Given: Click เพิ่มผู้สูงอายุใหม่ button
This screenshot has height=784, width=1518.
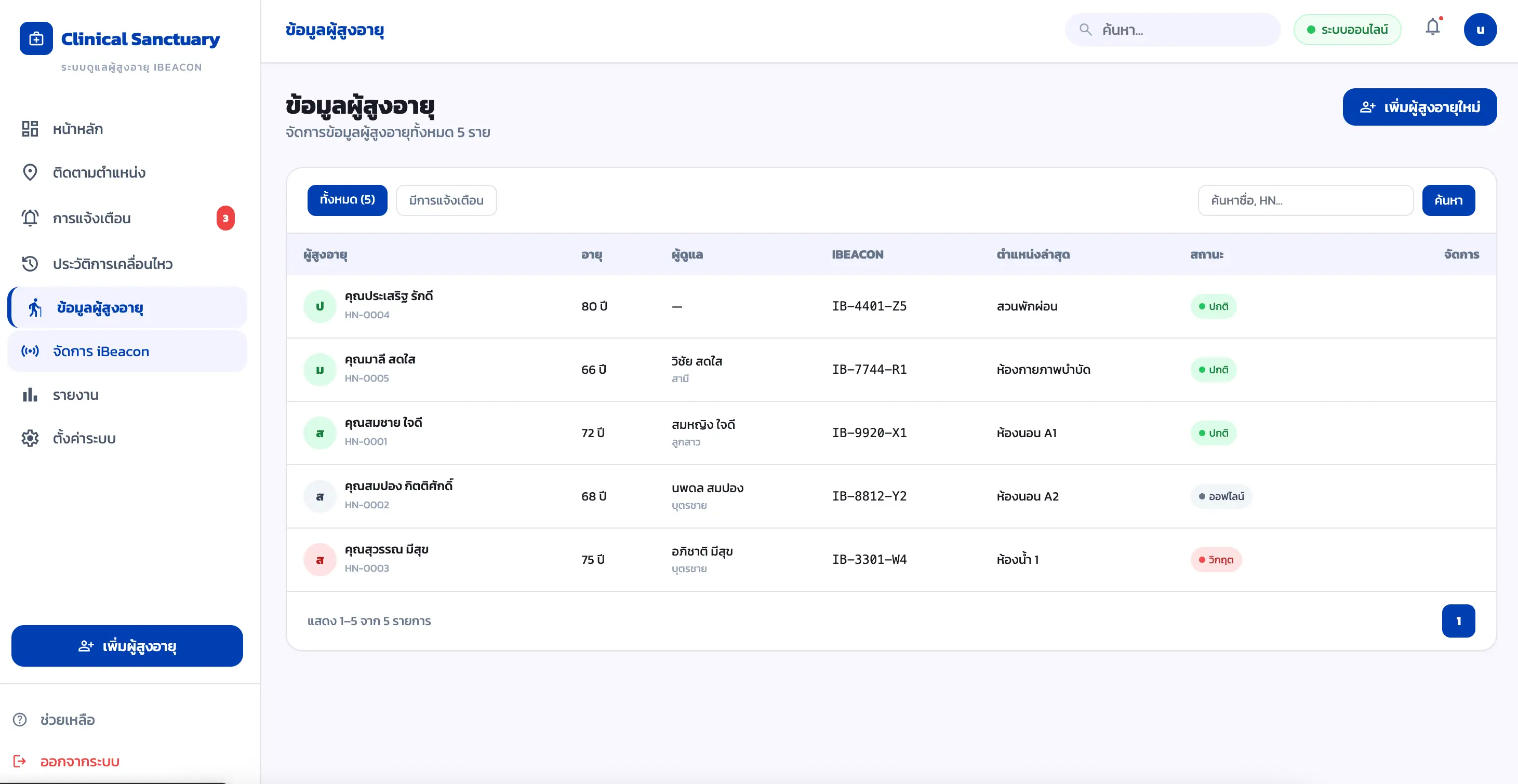Looking at the screenshot, I should (1420, 107).
